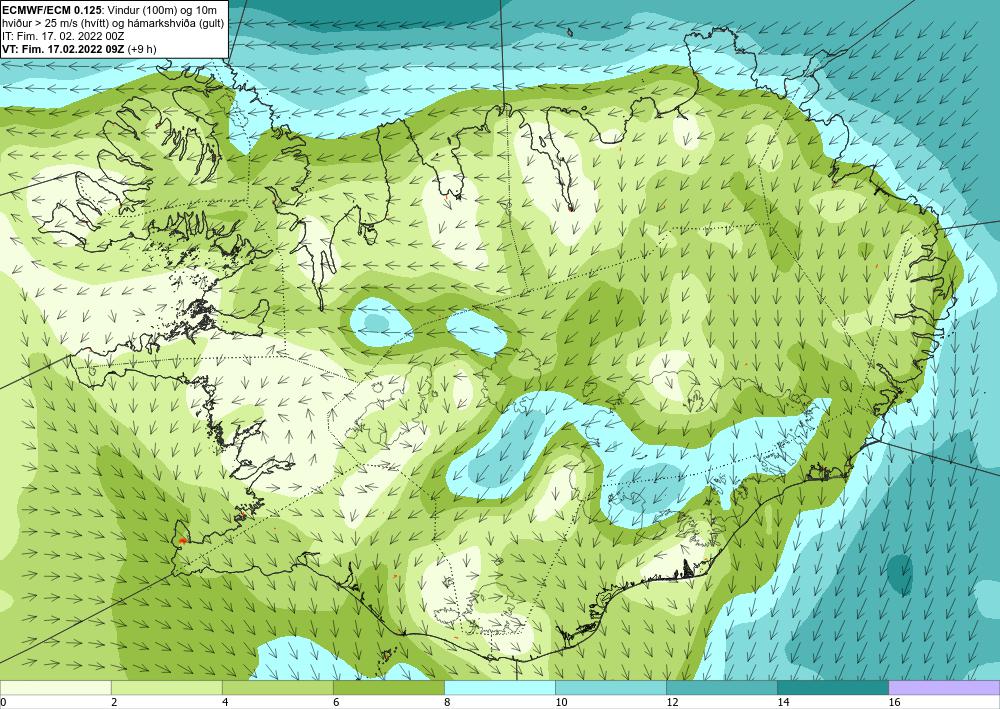The image size is (1000, 709).
Task: Click the dark green 6–8 m/s legend swatch
Action: [x=388, y=688]
